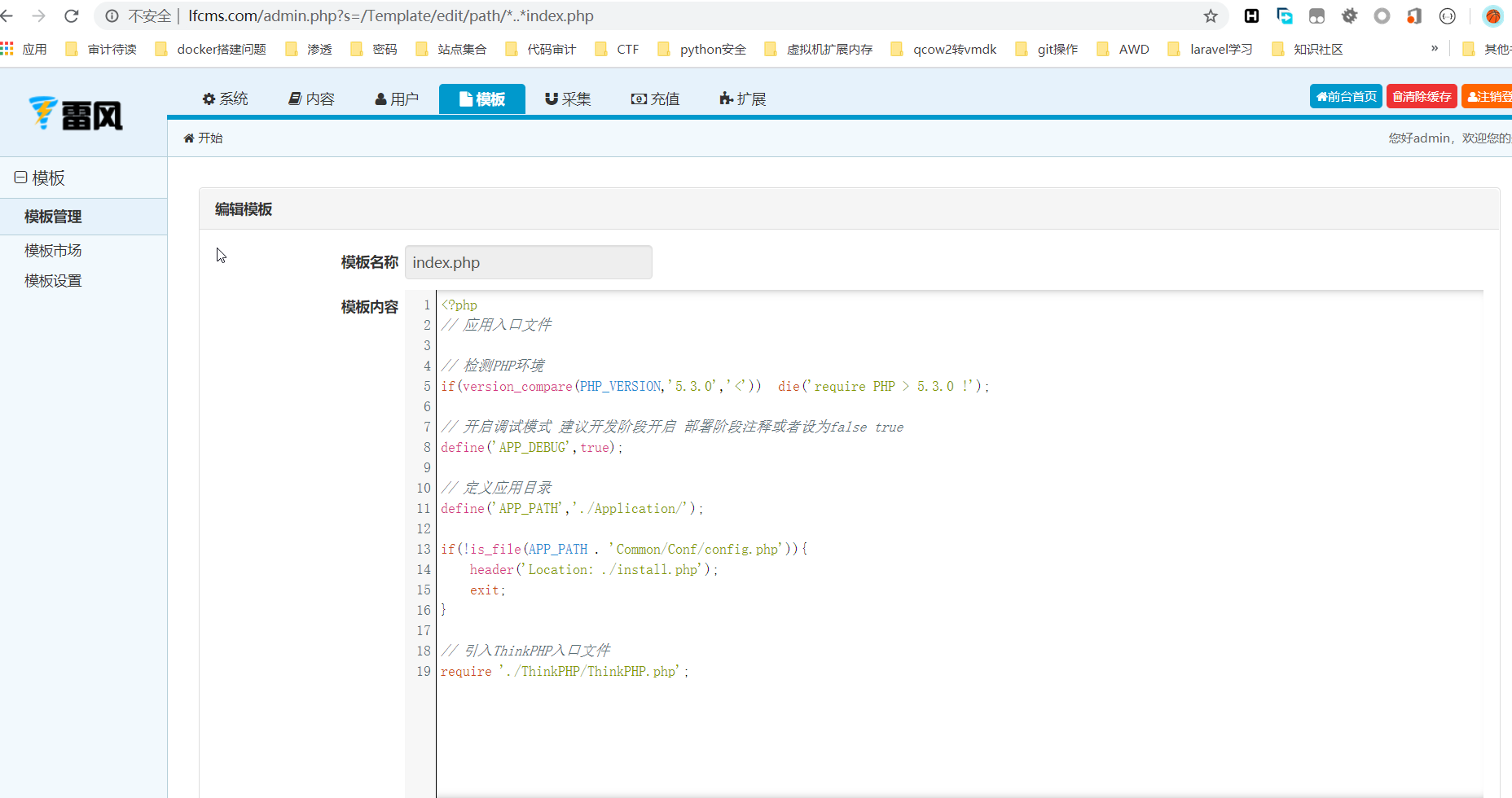This screenshot has width=1512, height=798.
Task: Click the 清除缓存 button
Action: click(x=1422, y=96)
